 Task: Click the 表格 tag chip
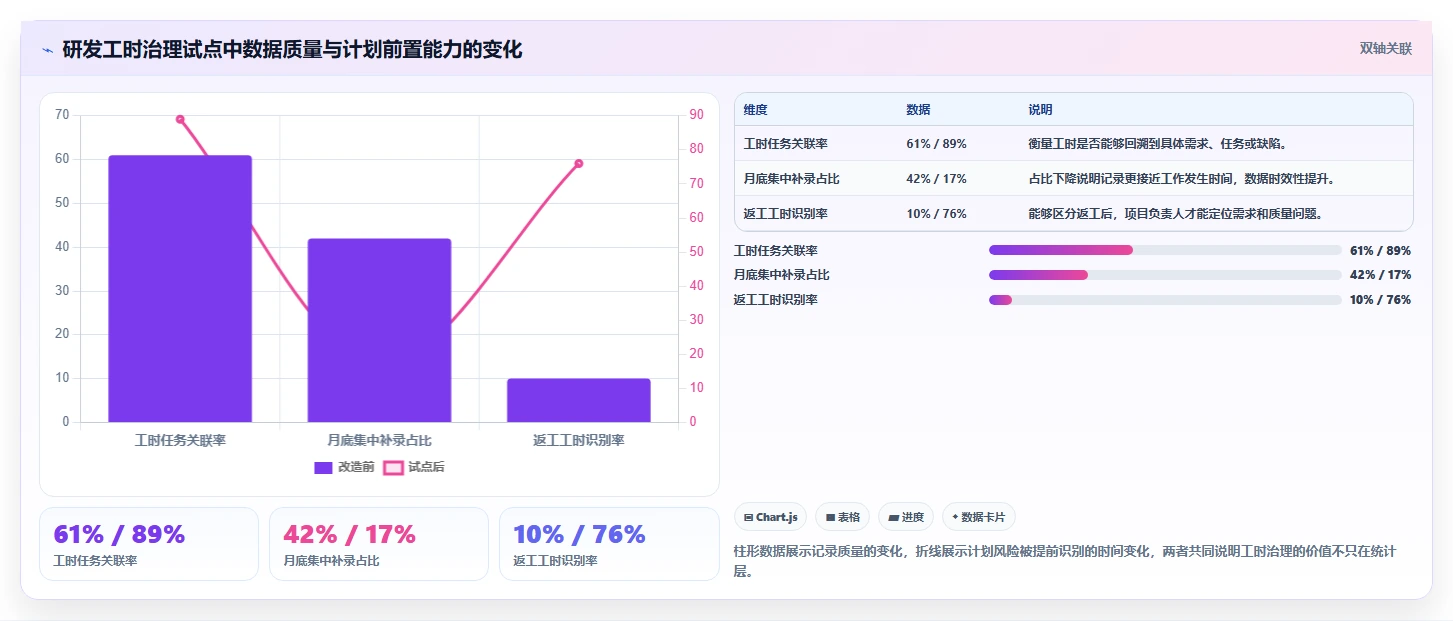pyautogui.click(x=843, y=517)
